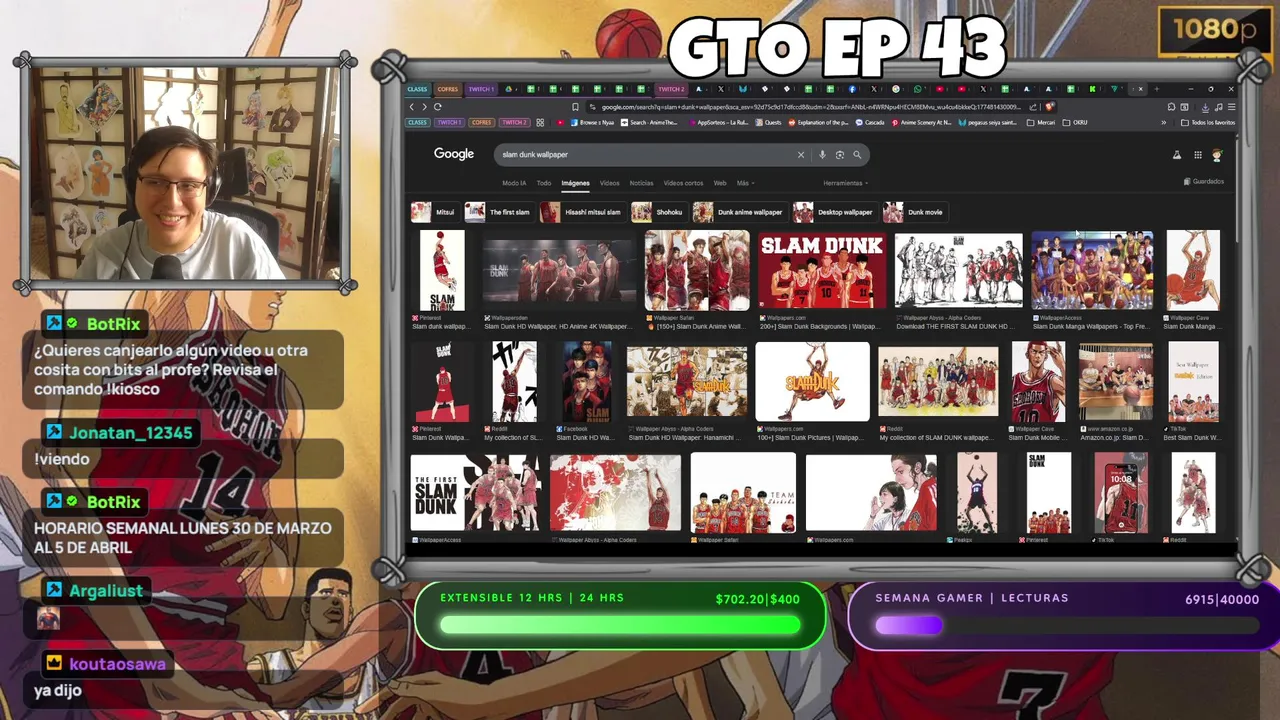Image resolution: width=1280 pixels, height=720 pixels.
Task: Click the browser address bar URL
Action: point(810,107)
